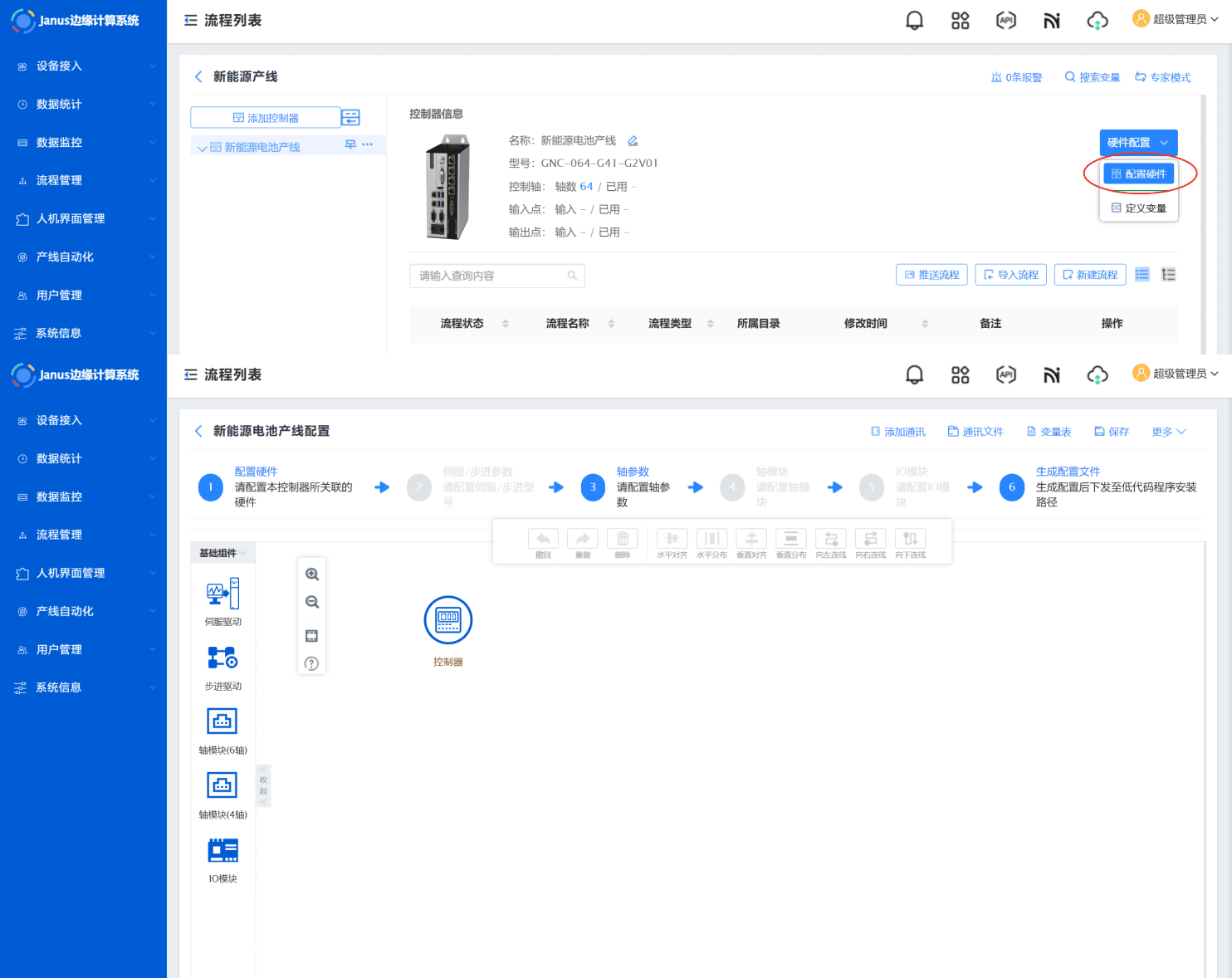Collapse the 基础组件 section
Image resolution: width=1232 pixels, height=978 pixels.
(222, 553)
